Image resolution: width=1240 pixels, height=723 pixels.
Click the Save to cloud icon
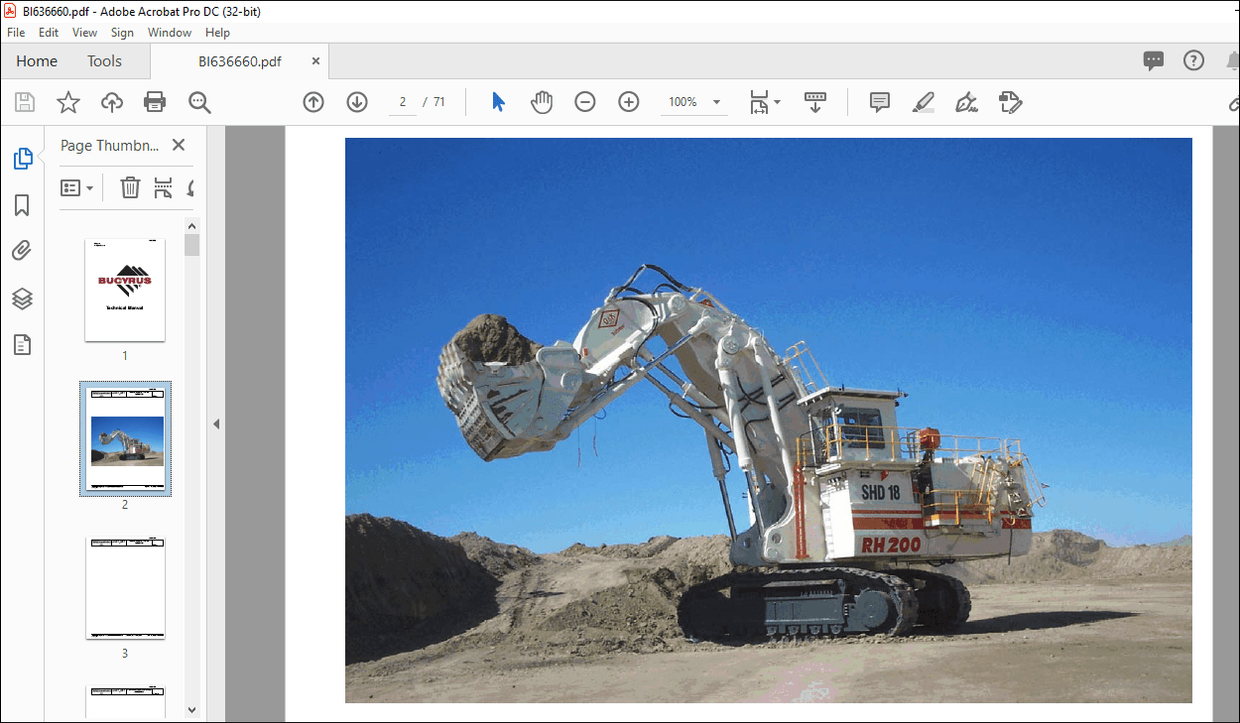(111, 101)
